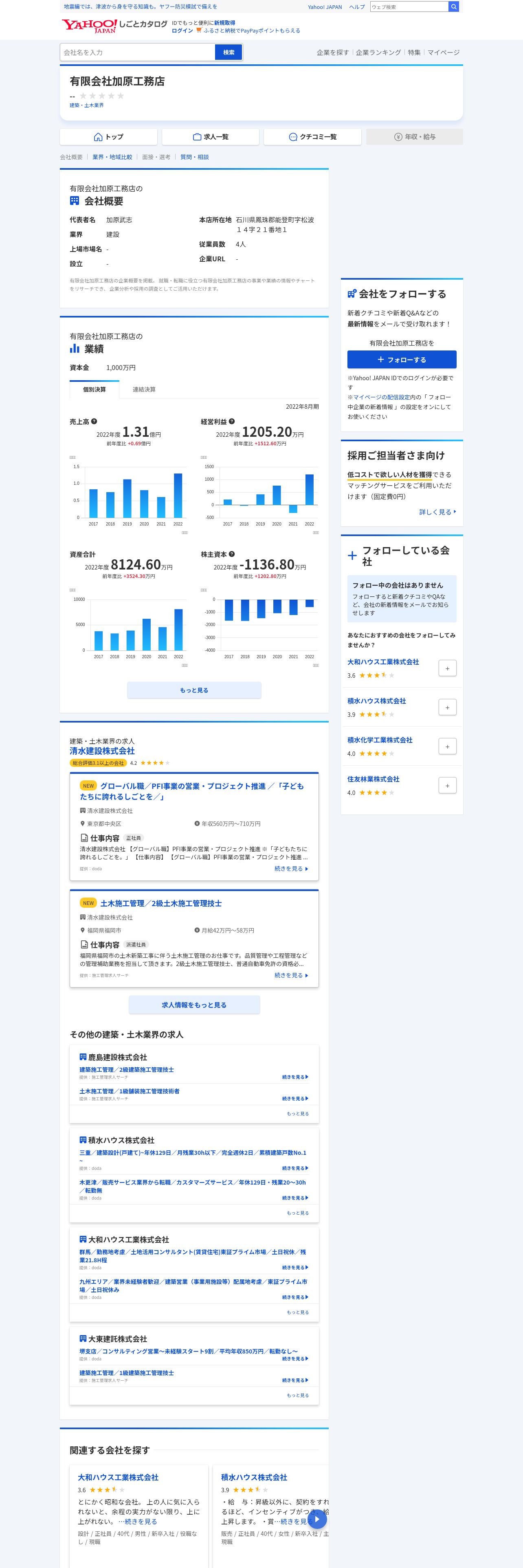Open 企業ランキング menu link
Viewport: 523px width, 1568px height.
point(378,53)
